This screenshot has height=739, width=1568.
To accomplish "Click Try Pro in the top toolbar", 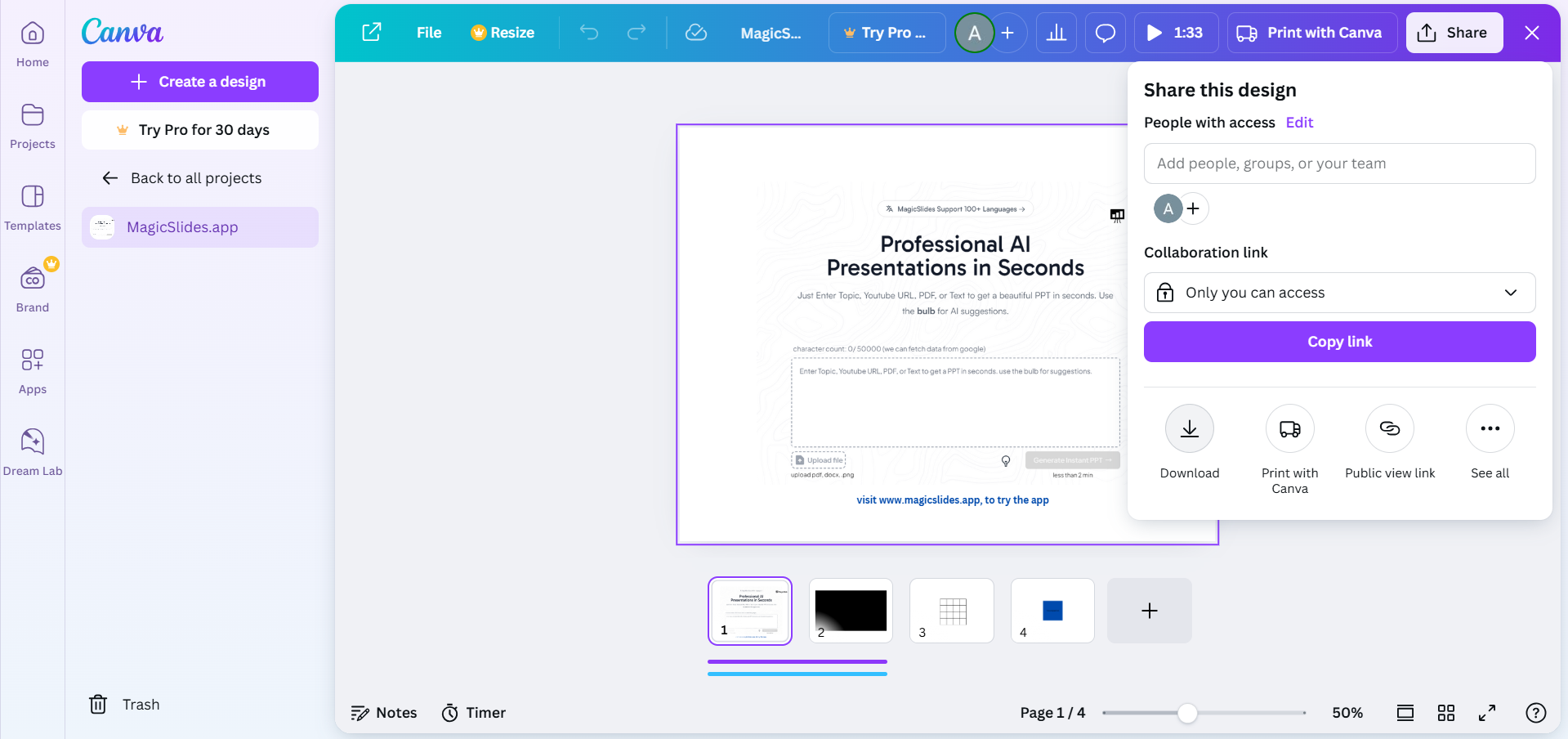I will (x=887, y=33).
